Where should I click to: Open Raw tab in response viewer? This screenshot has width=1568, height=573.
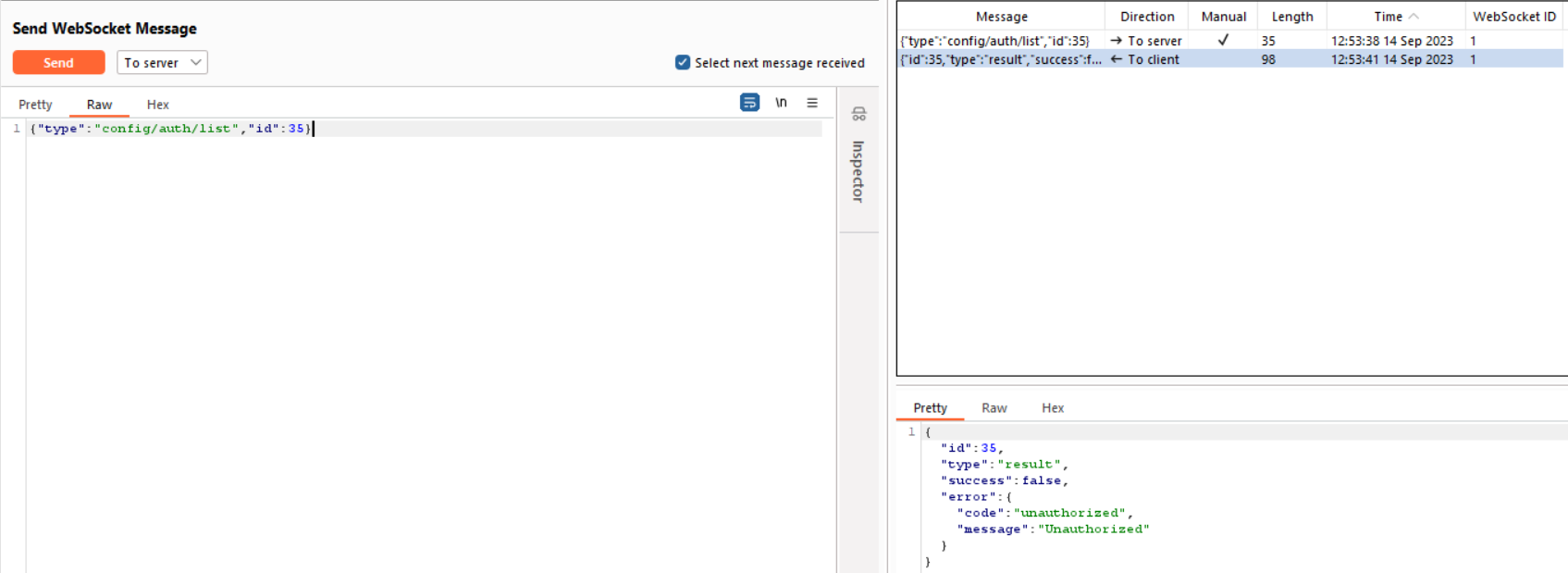point(994,408)
